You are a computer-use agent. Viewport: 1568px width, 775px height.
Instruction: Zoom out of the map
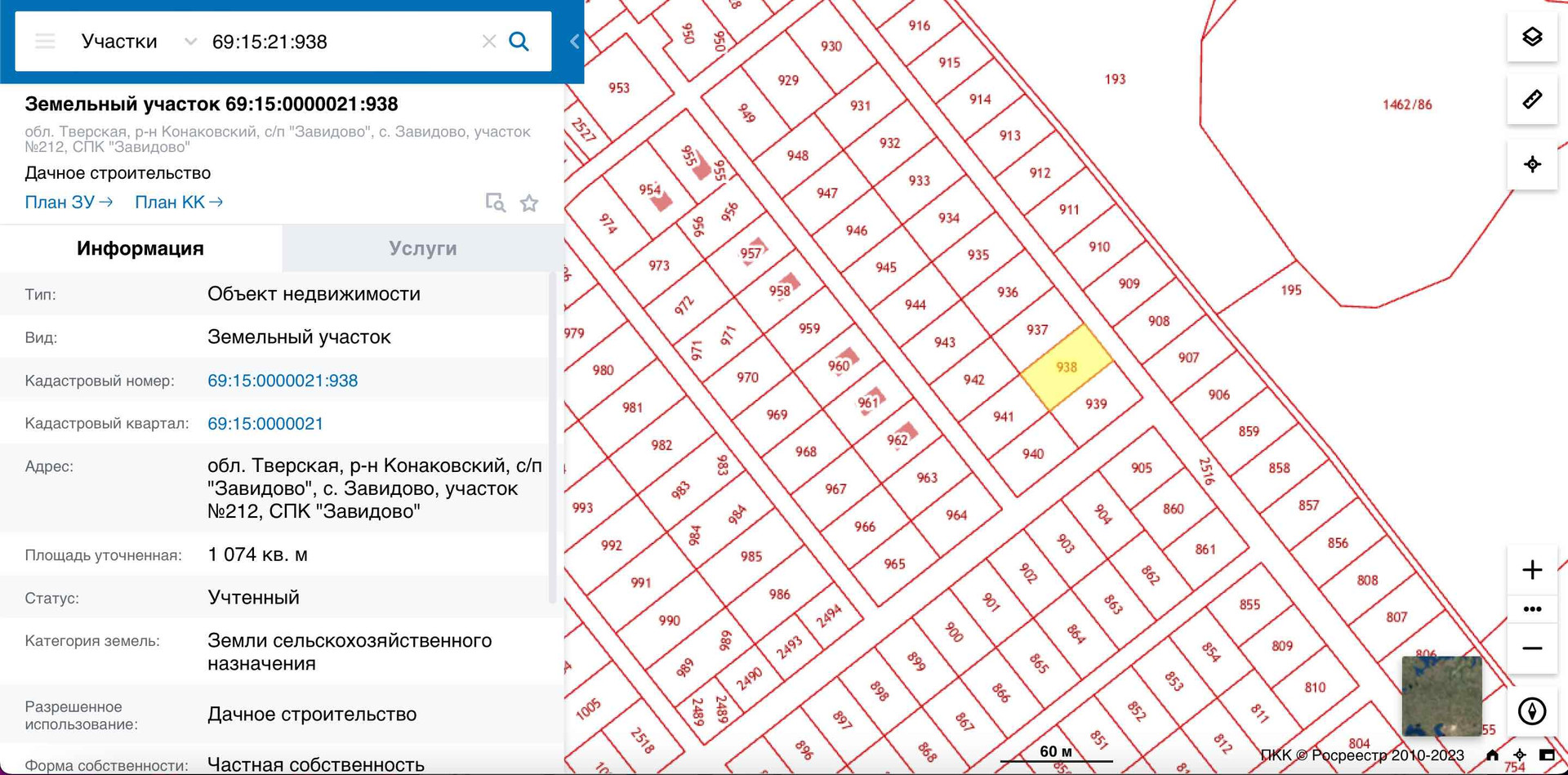coord(1532,648)
